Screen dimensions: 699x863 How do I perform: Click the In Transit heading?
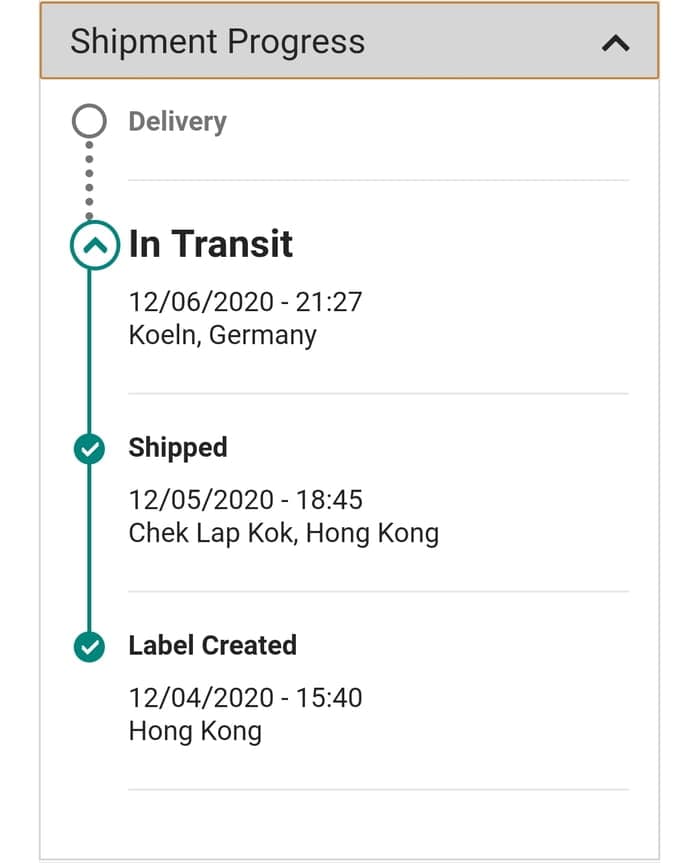pos(210,244)
